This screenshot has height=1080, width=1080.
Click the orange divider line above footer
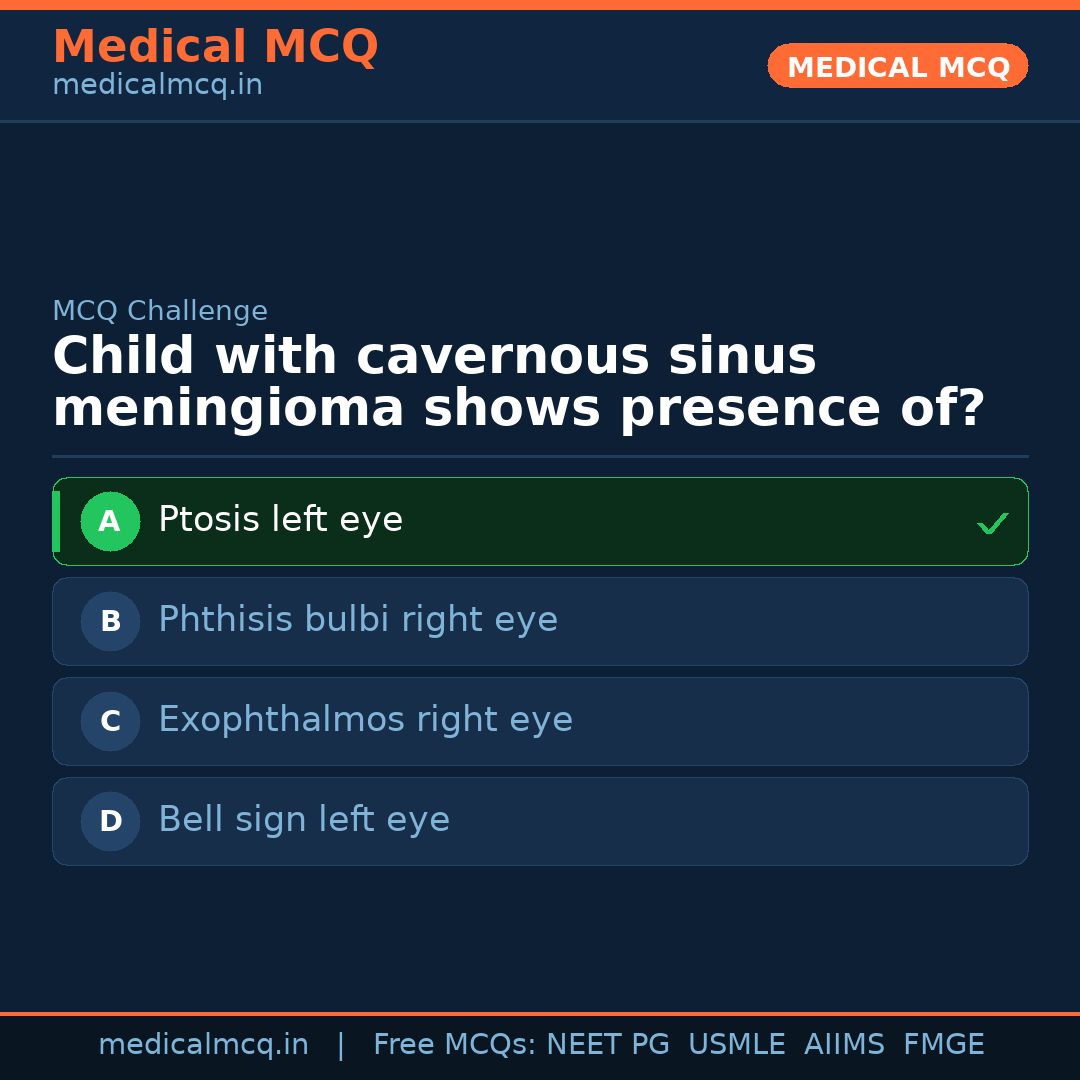pos(540,1013)
